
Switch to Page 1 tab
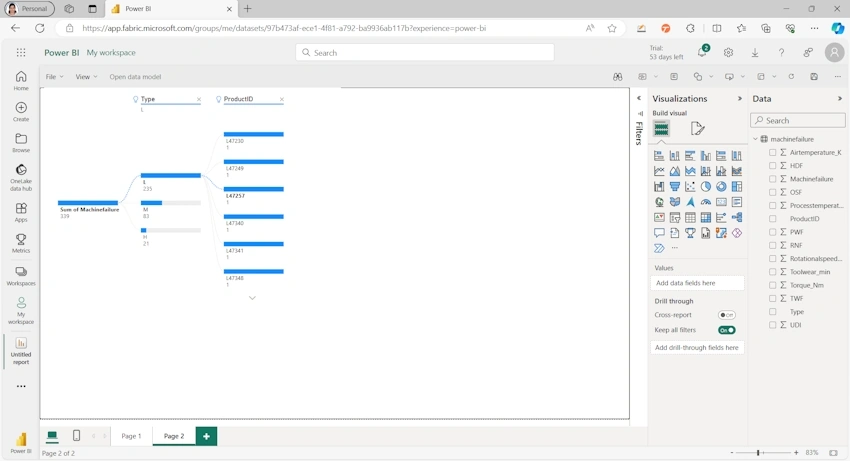(x=131, y=436)
